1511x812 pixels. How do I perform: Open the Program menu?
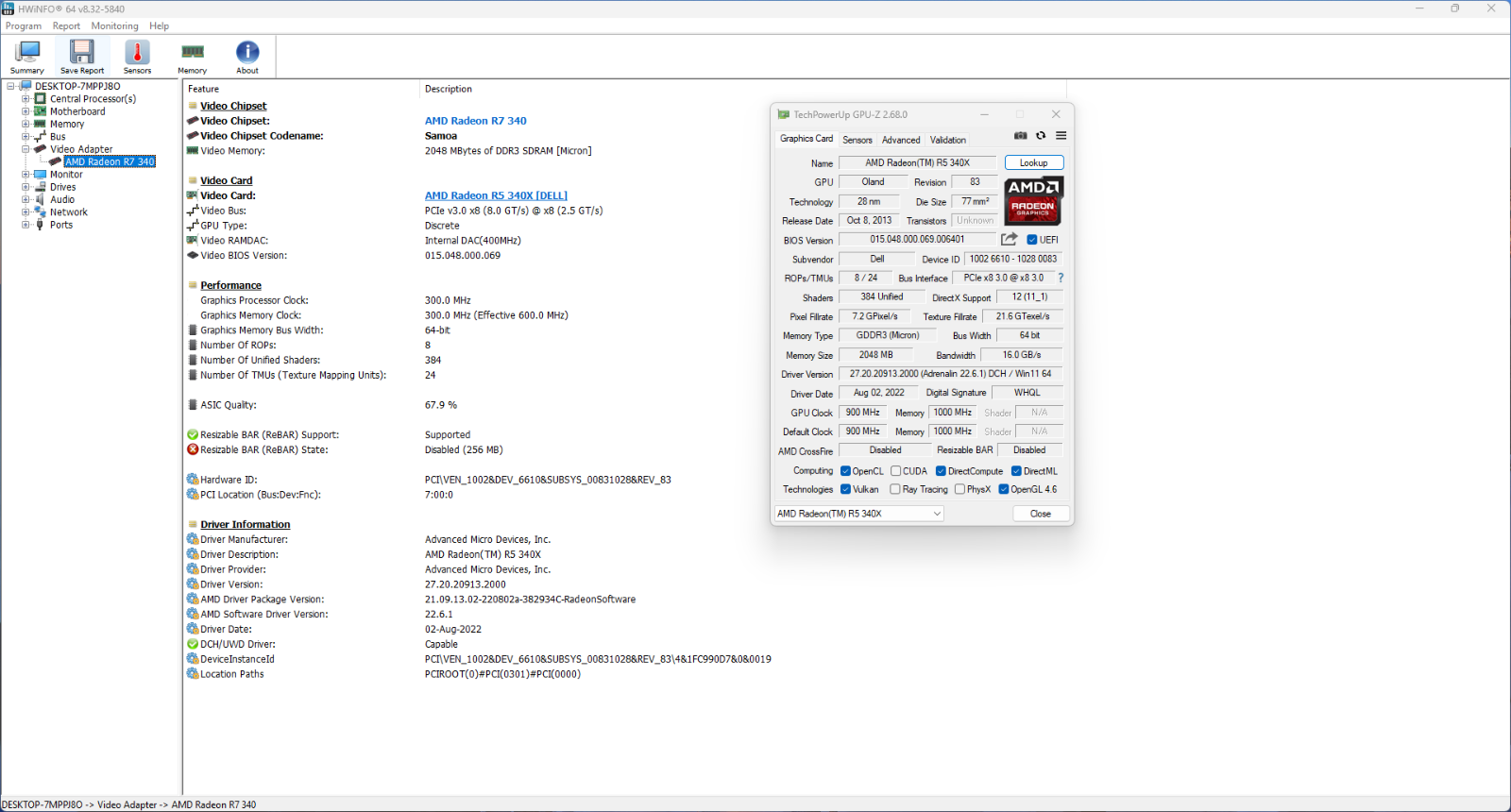pos(24,26)
